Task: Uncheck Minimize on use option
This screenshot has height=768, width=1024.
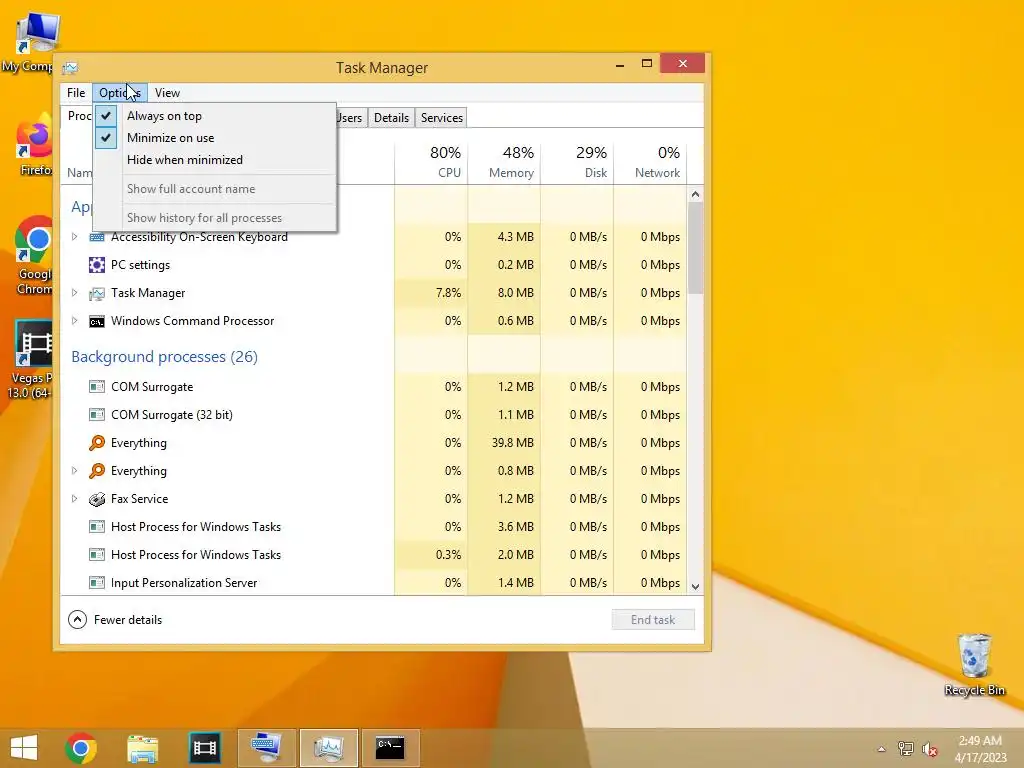Action: (x=216, y=138)
